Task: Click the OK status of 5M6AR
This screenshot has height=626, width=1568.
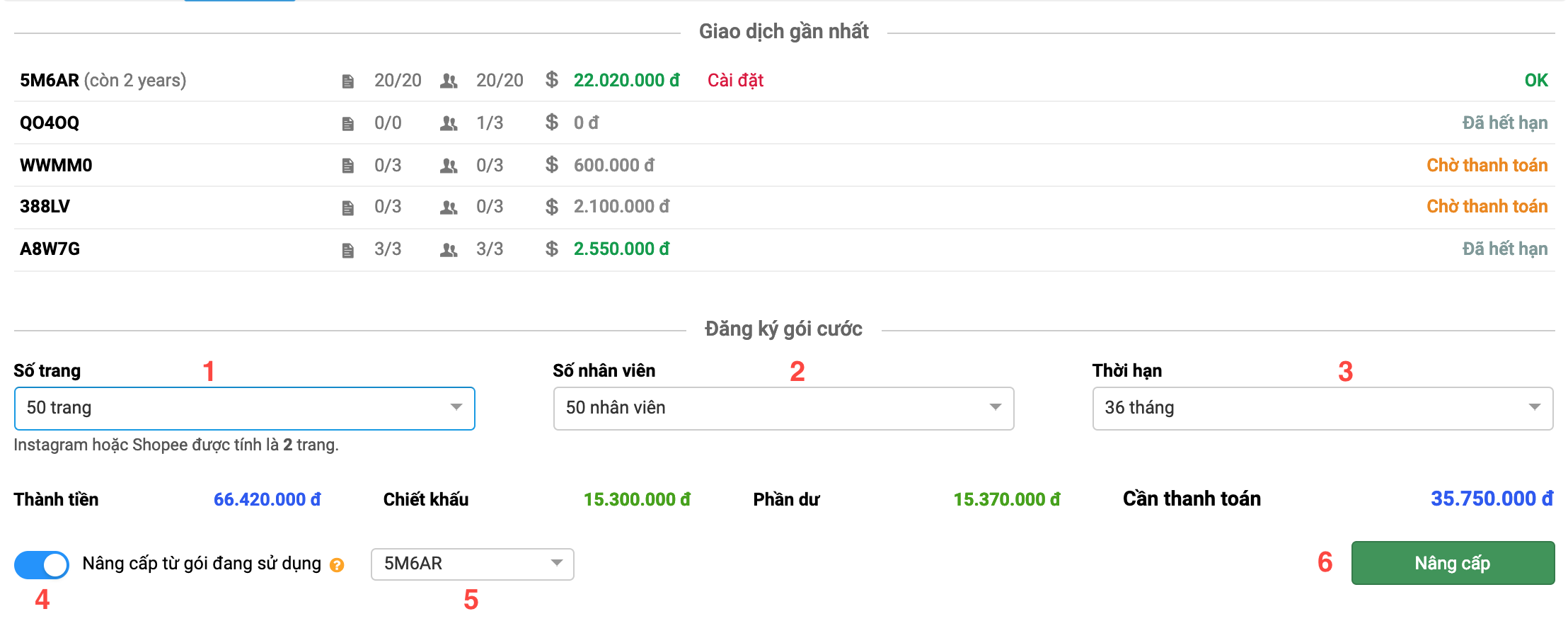Action: coord(1535,81)
